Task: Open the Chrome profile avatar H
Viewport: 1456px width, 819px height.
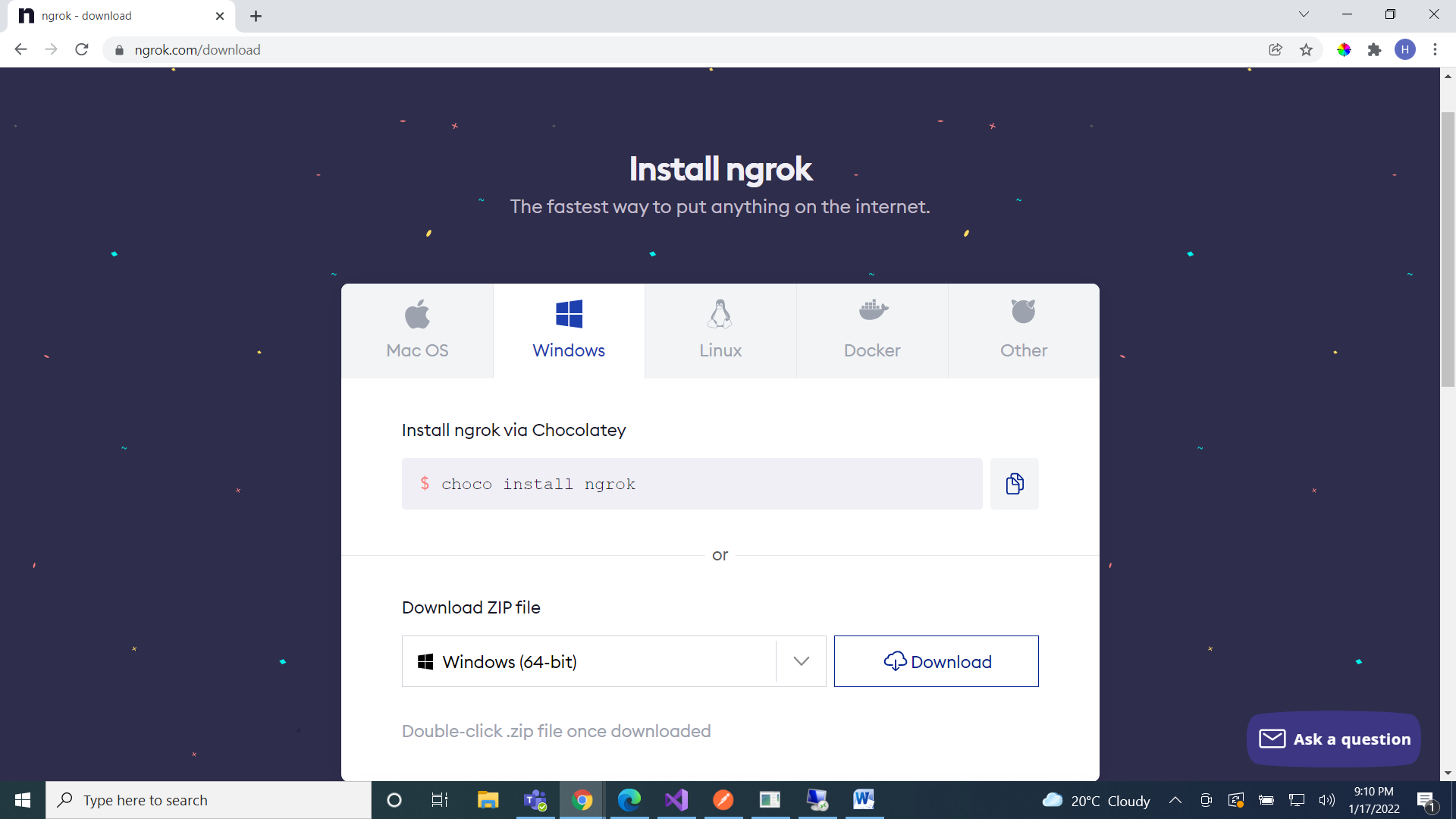Action: pos(1405,50)
